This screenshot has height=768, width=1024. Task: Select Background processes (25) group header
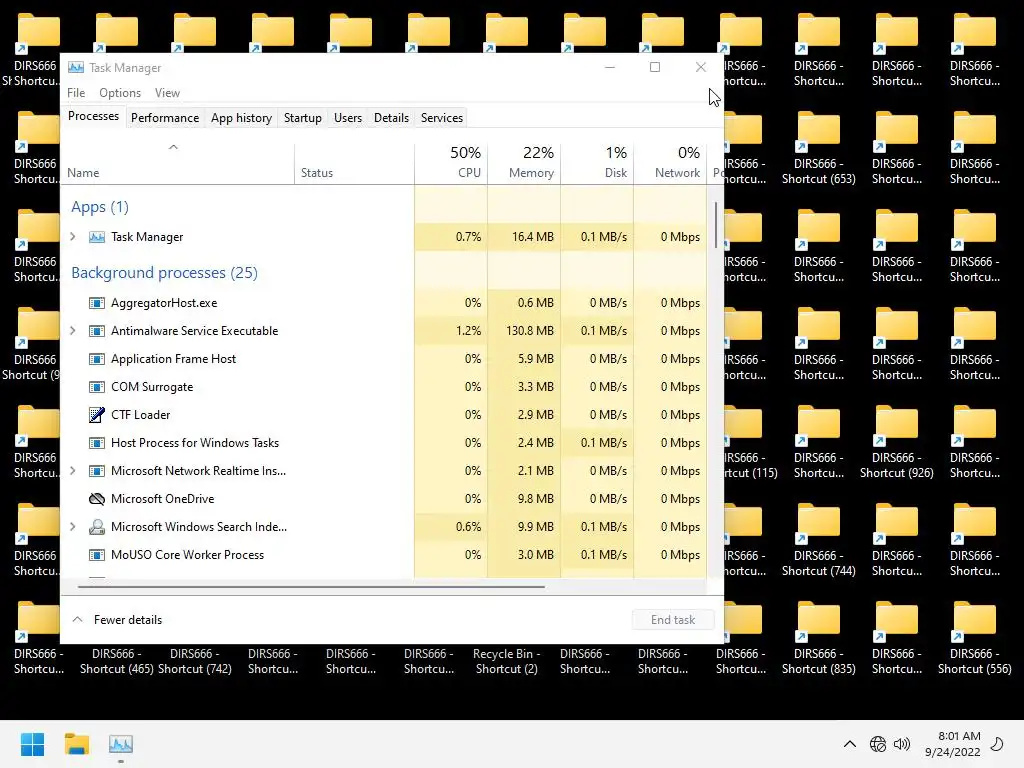tap(165, 273)
